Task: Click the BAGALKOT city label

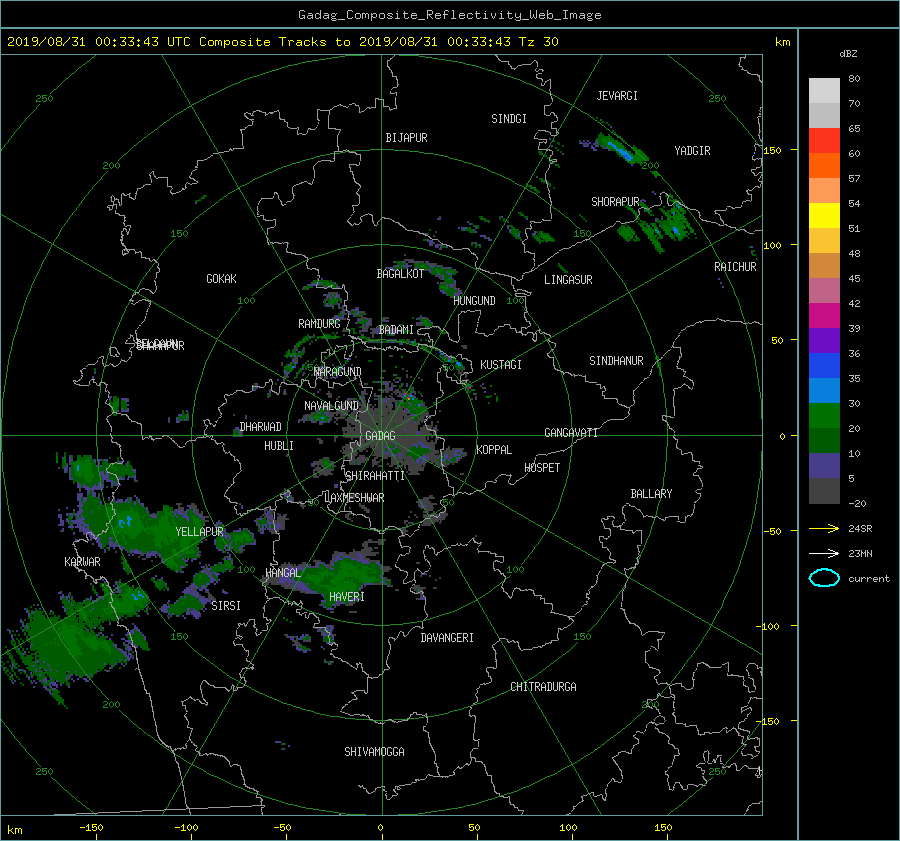Action: (x=400, y=274)
